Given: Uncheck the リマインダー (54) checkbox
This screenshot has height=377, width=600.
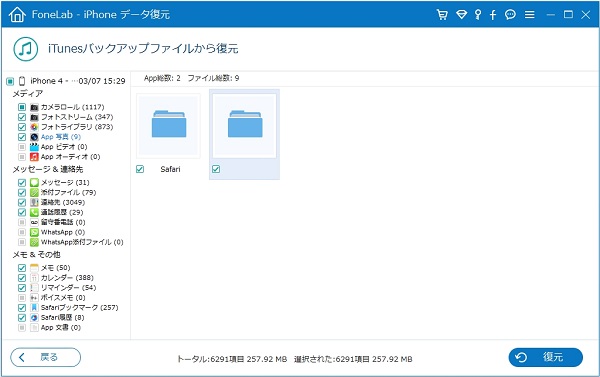Looking at the screenshot, I should click(22, 288).
